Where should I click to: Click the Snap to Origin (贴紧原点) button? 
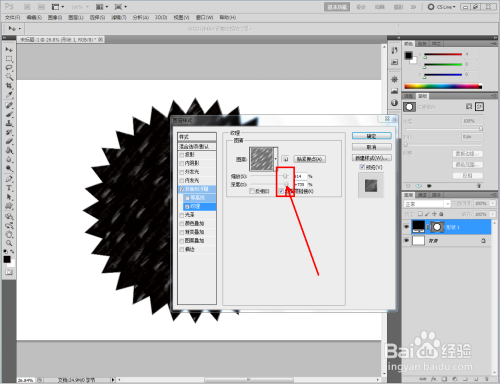coord(309,159)
